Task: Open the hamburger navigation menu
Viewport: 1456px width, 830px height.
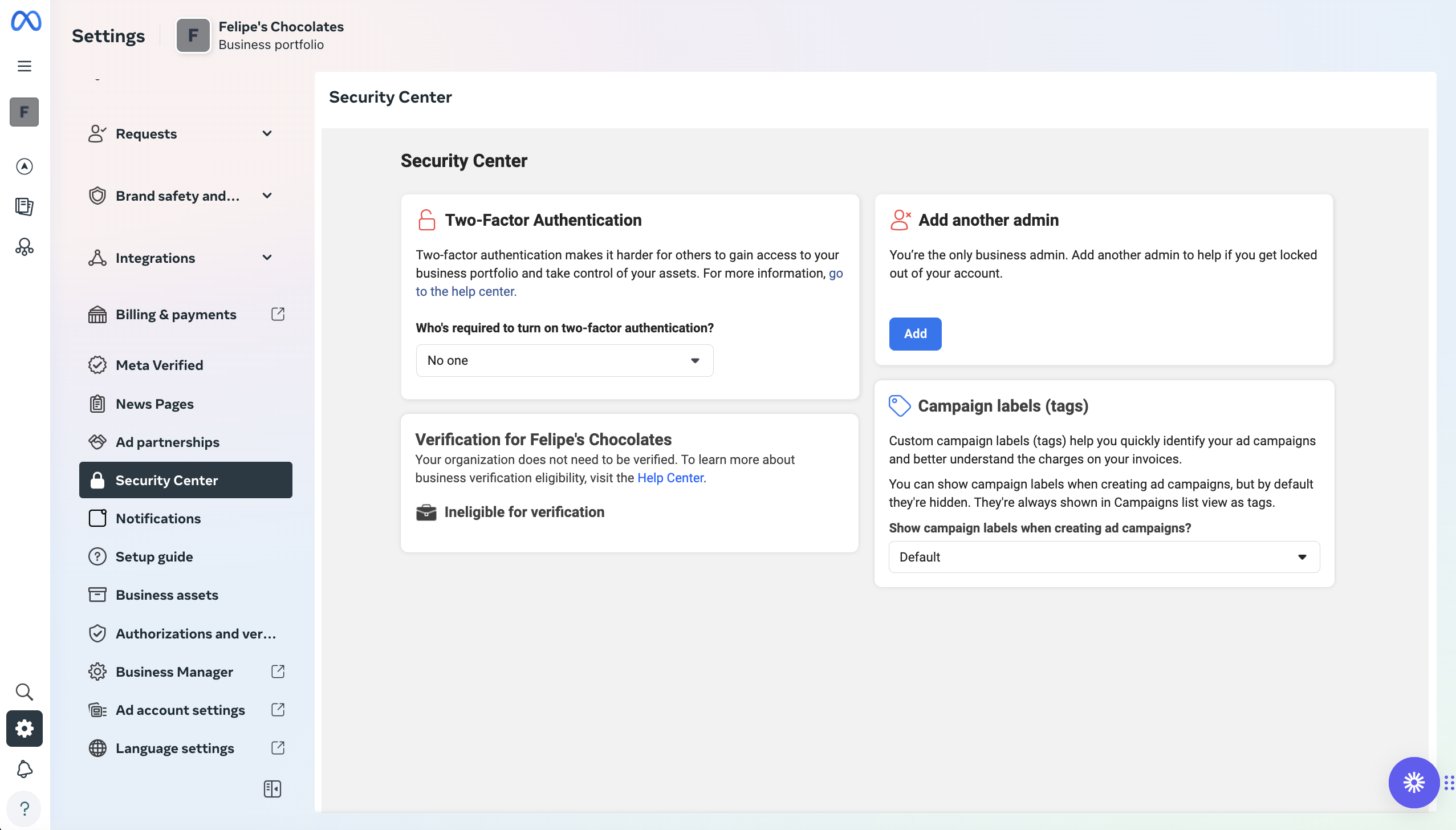Action: coord(24,66)
